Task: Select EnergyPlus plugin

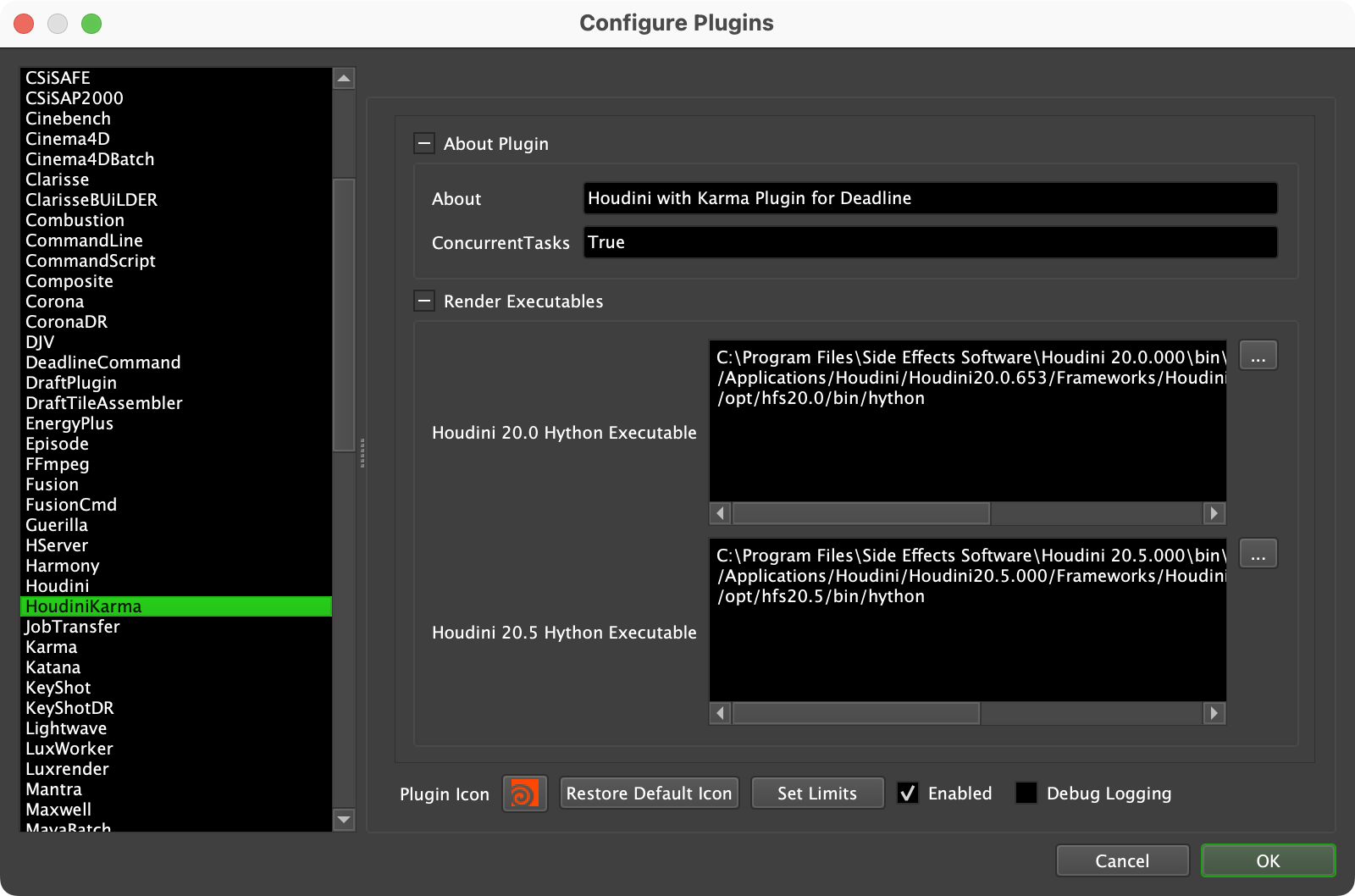Action: point(176,423)
